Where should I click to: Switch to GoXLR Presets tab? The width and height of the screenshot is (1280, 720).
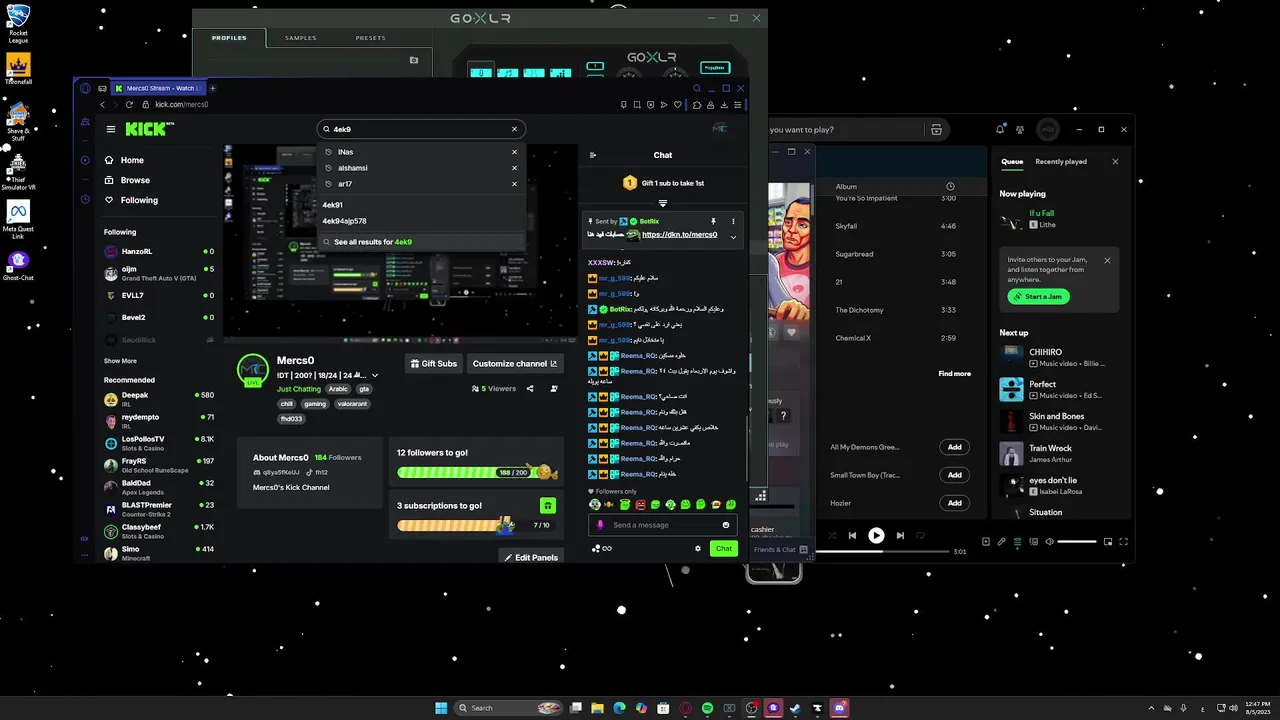click(x=371, y=38)
